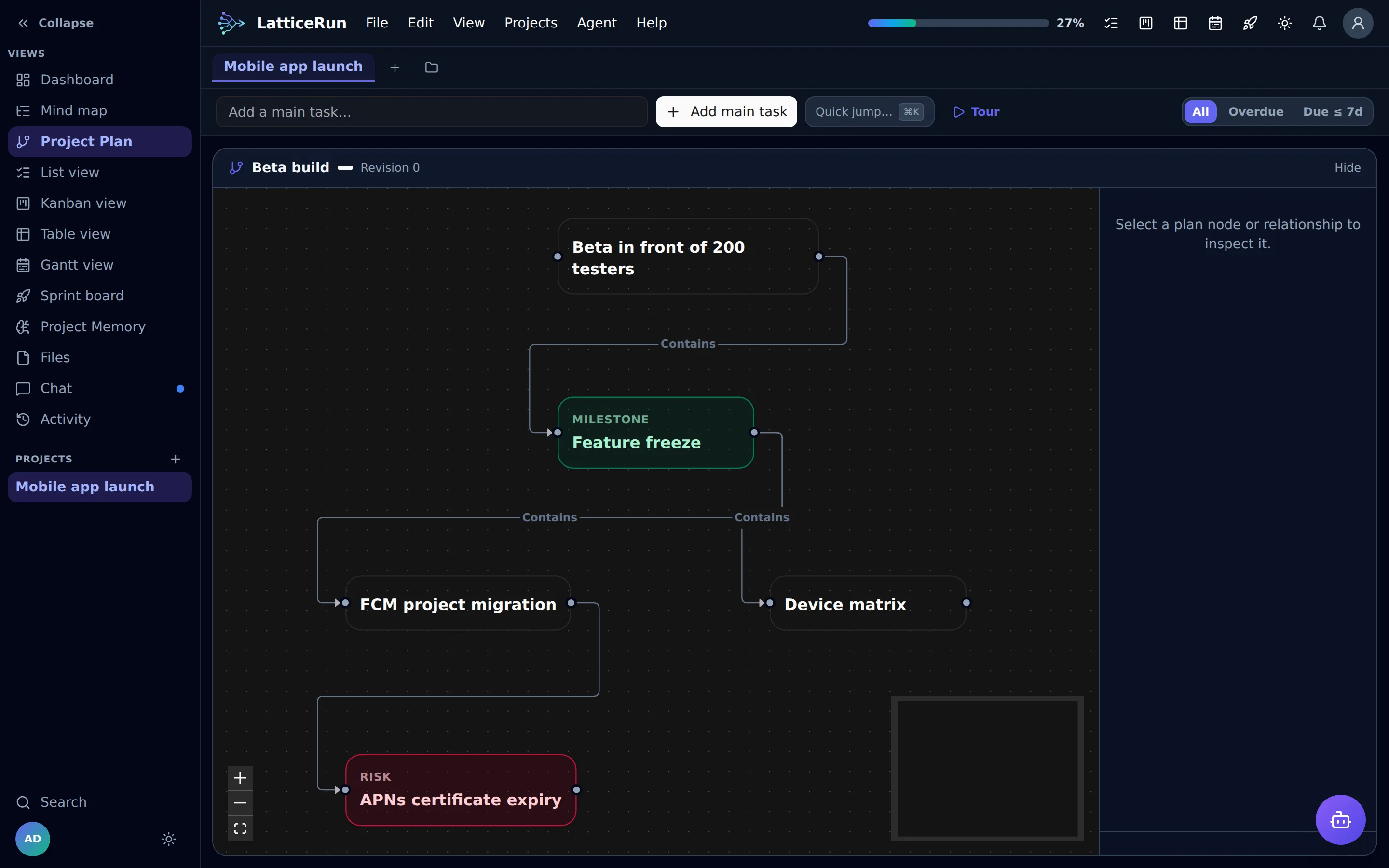Click the Add main task button
This screenshot has height=868, width=1389.
(x=727, y=112)
